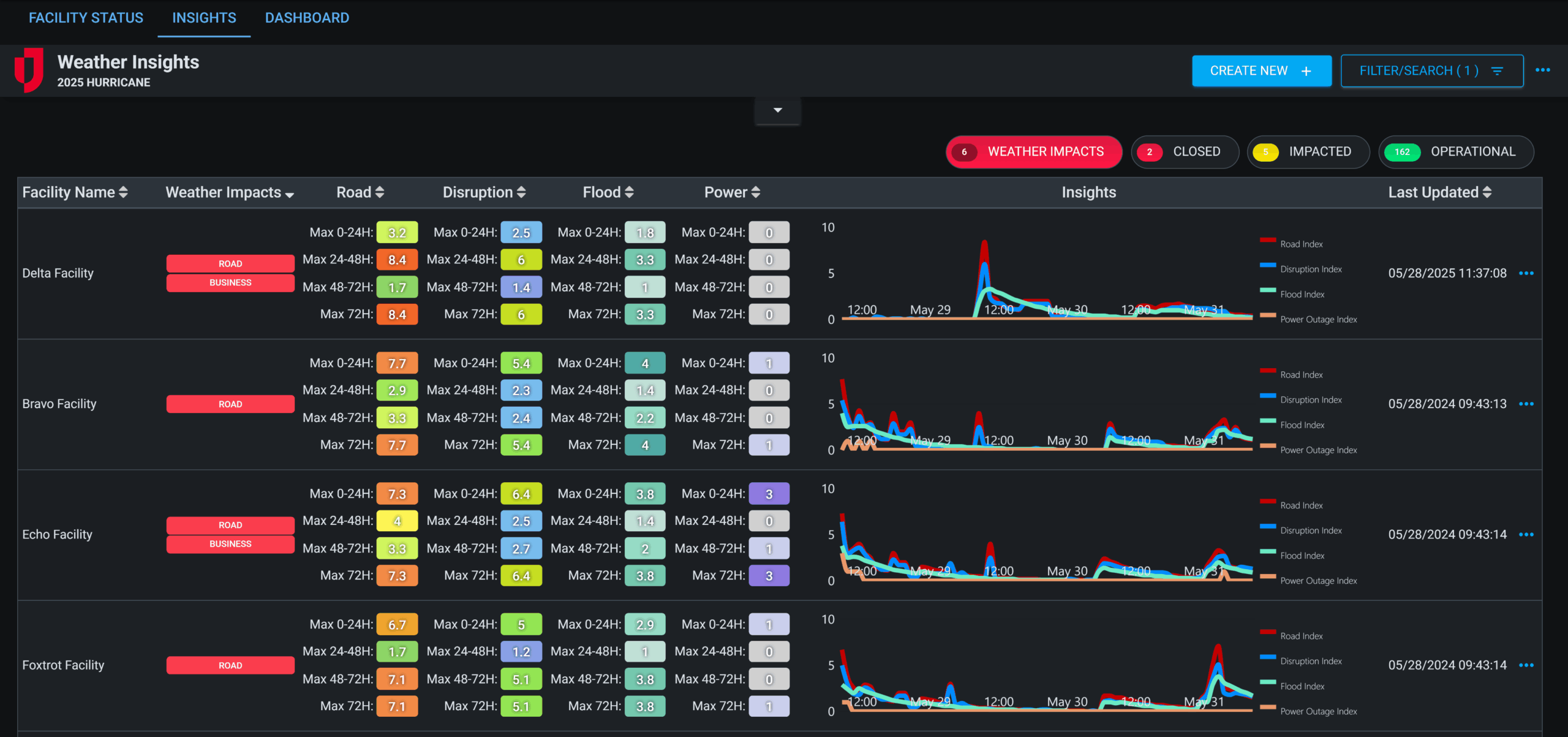Sort by Last Updated column

pos(1487,192)
